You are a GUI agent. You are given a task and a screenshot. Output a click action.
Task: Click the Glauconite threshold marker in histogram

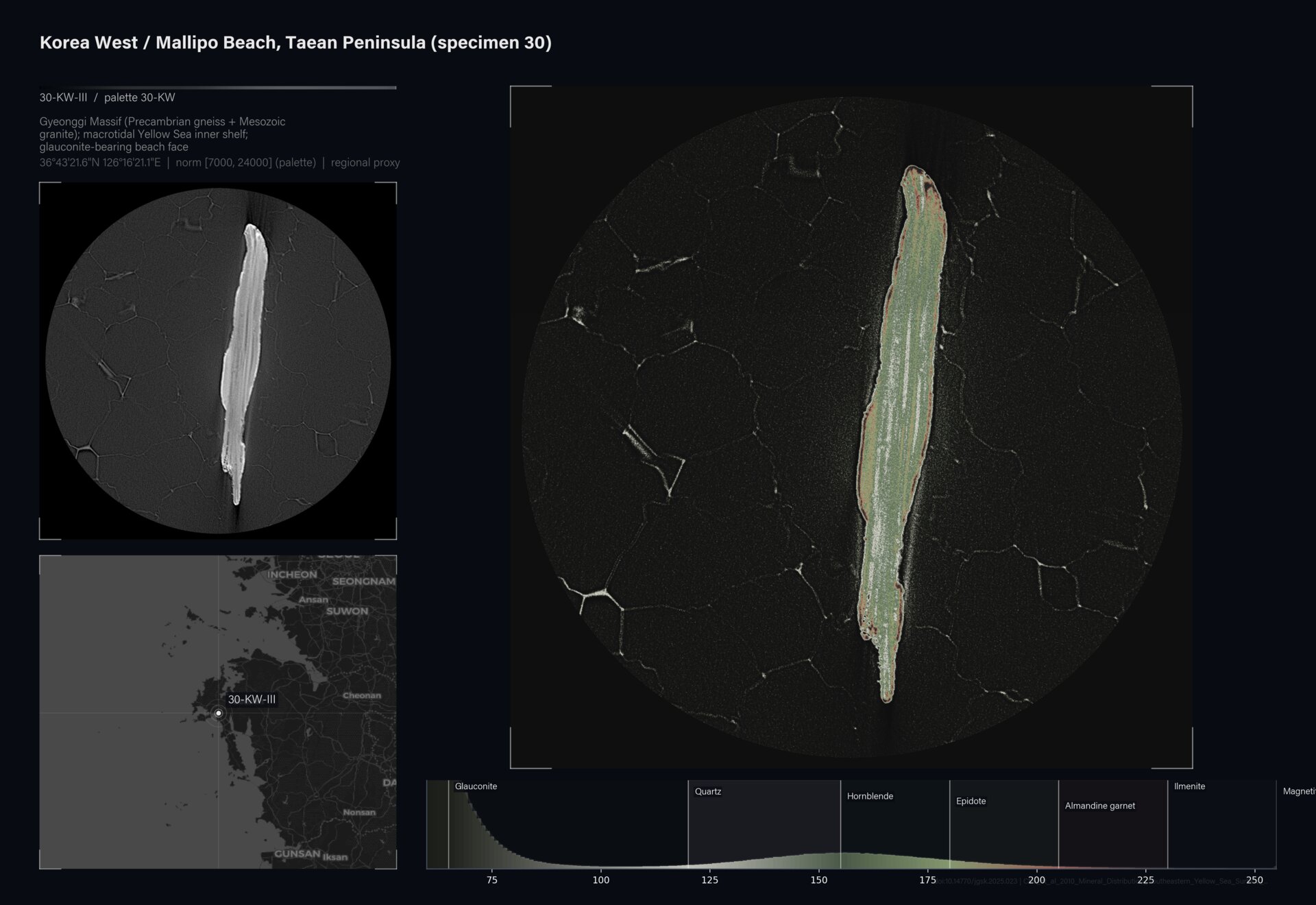[x=448, y=824]
